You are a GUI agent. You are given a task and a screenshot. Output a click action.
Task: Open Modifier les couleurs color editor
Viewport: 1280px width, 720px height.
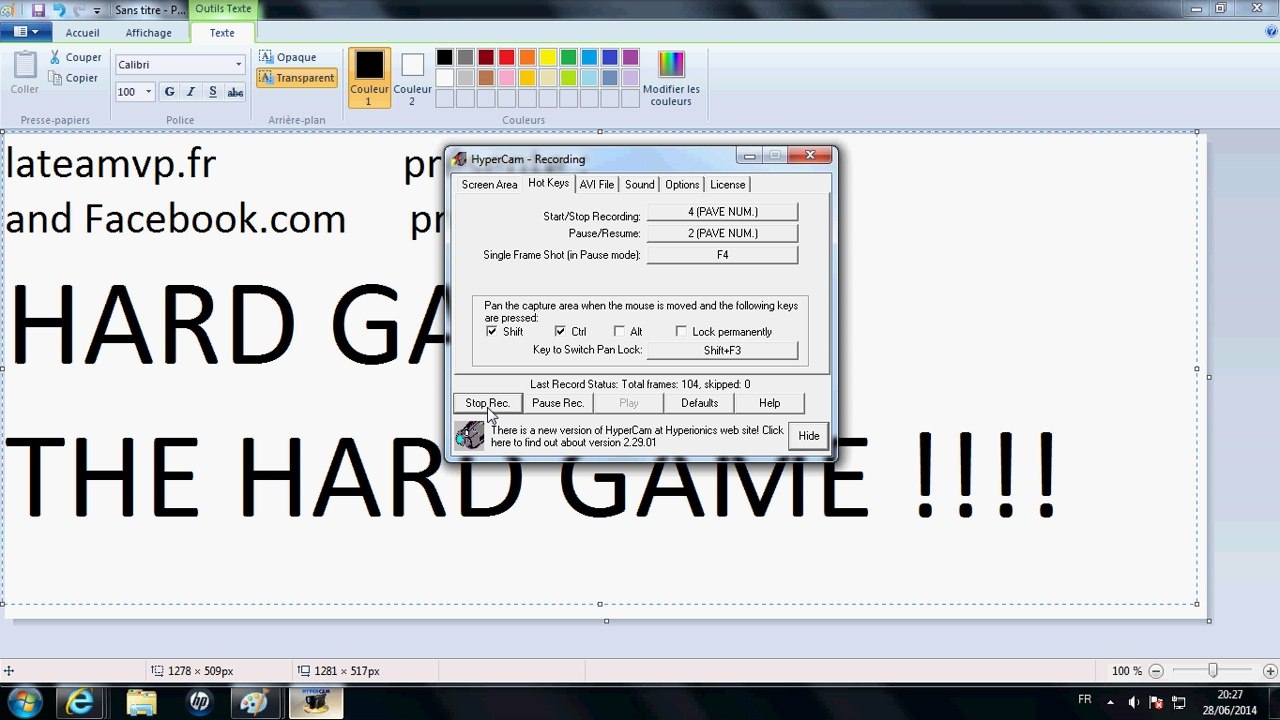(671, 78)
